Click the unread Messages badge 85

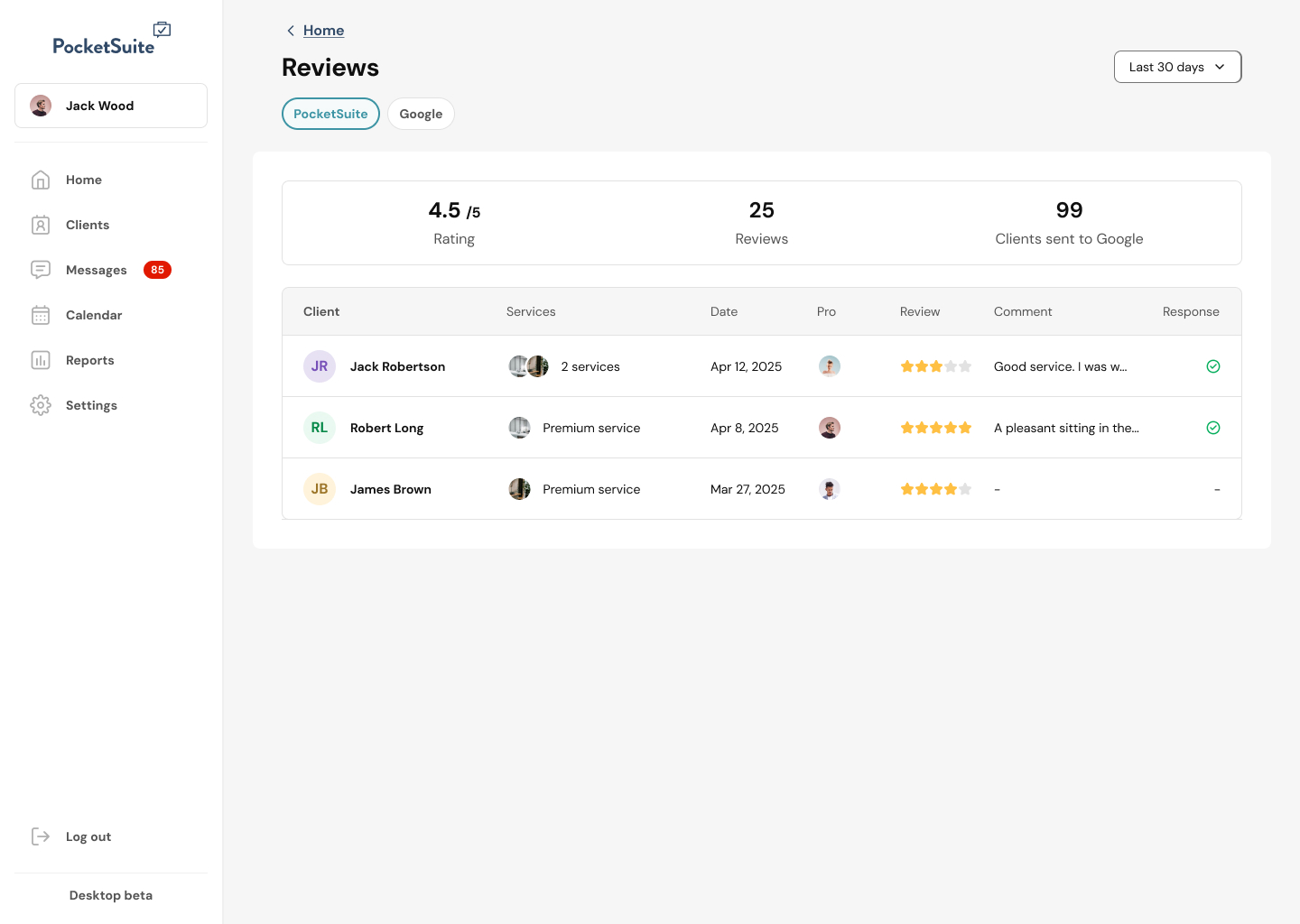pyautogui.click(x=157, y=270)
